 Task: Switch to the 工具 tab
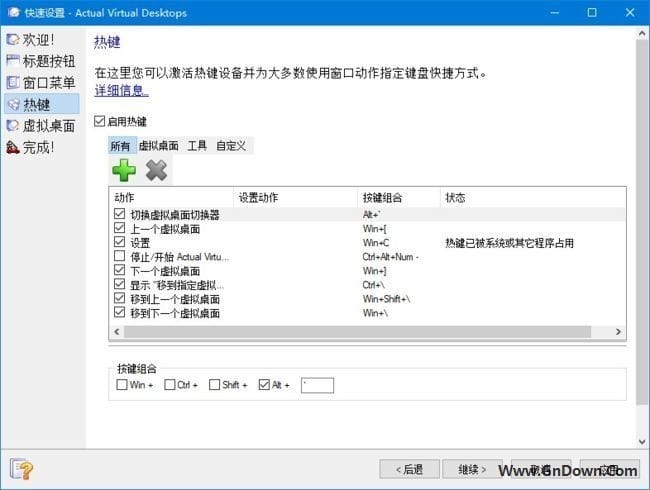(197, 146)
